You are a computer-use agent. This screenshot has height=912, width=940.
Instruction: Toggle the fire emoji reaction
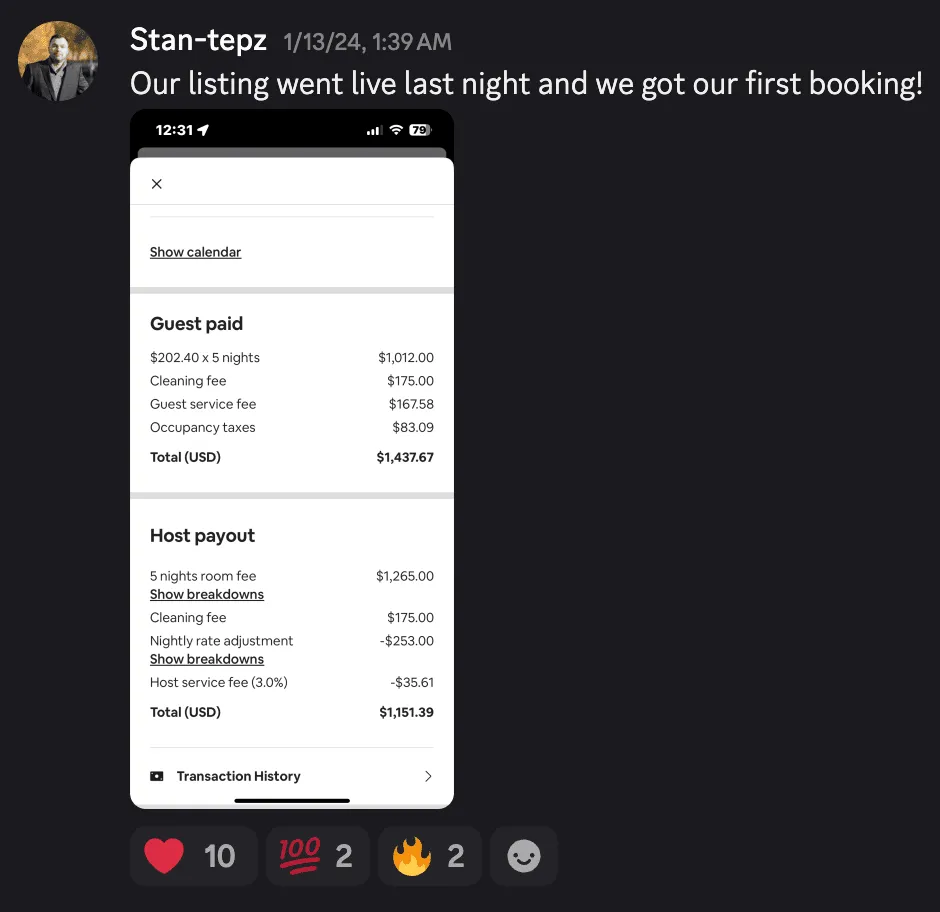(x=429, y=856)
